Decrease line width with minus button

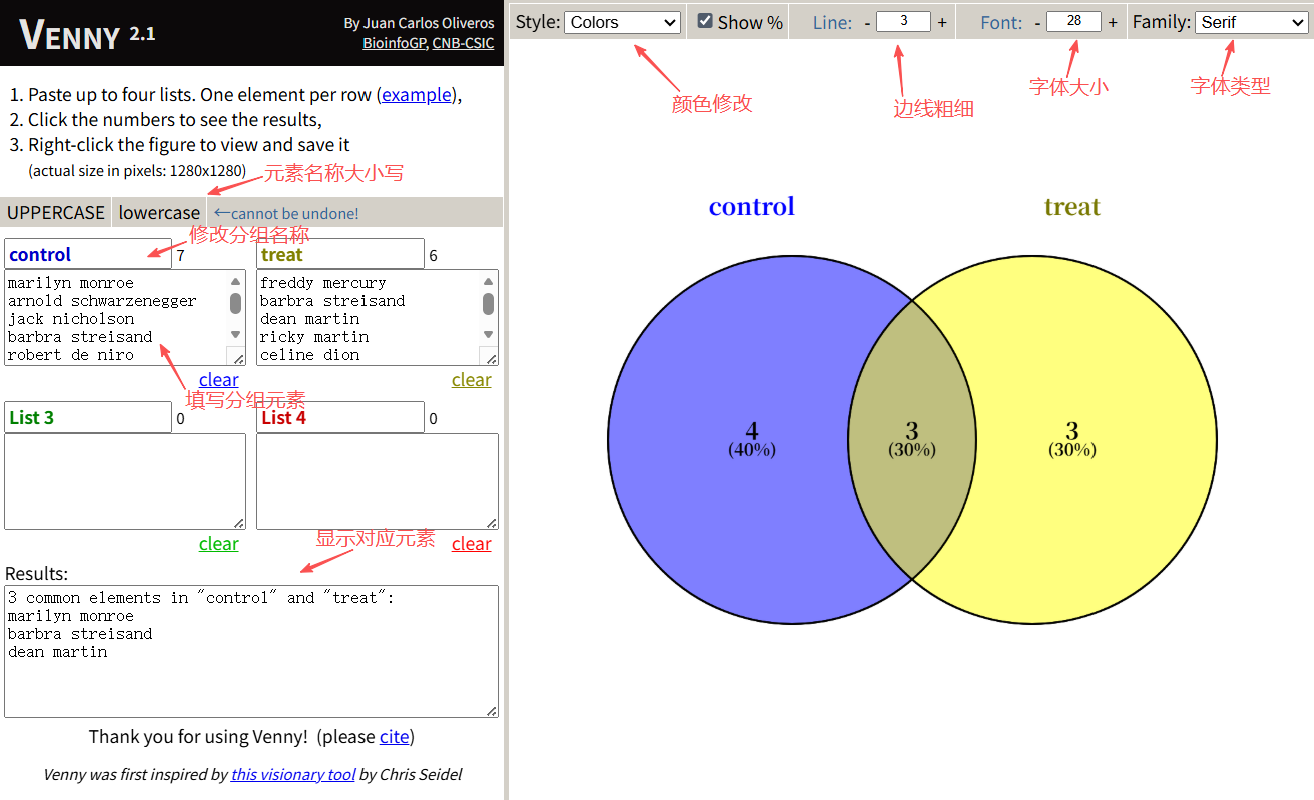click(867, 22)
